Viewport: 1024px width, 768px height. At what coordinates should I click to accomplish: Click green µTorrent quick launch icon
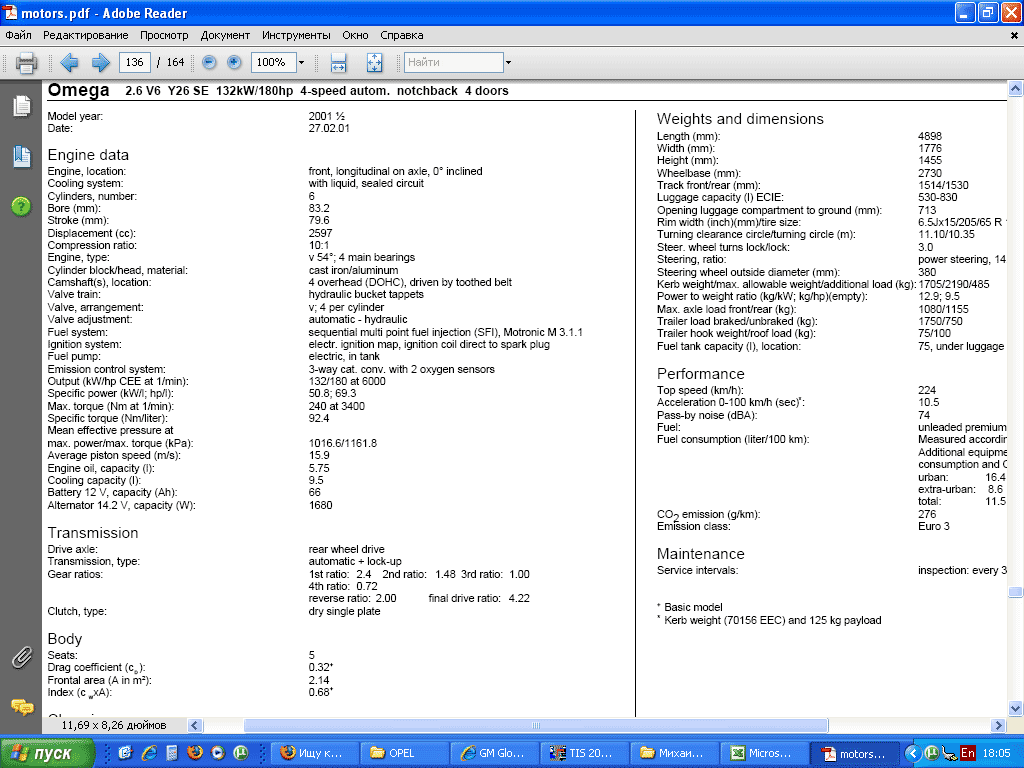241,753
